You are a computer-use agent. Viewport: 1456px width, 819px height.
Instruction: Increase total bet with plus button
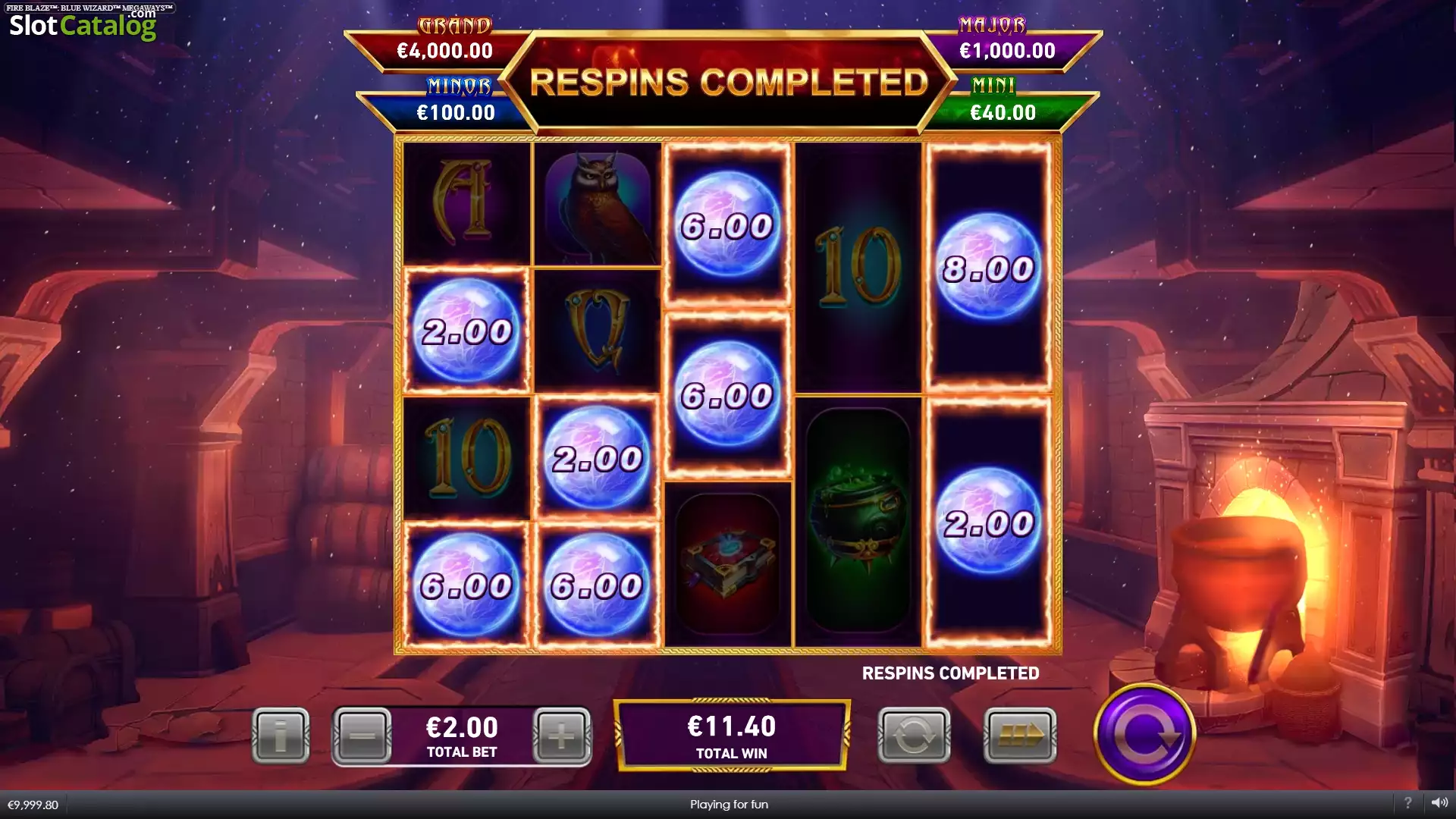tap(561, 735)
